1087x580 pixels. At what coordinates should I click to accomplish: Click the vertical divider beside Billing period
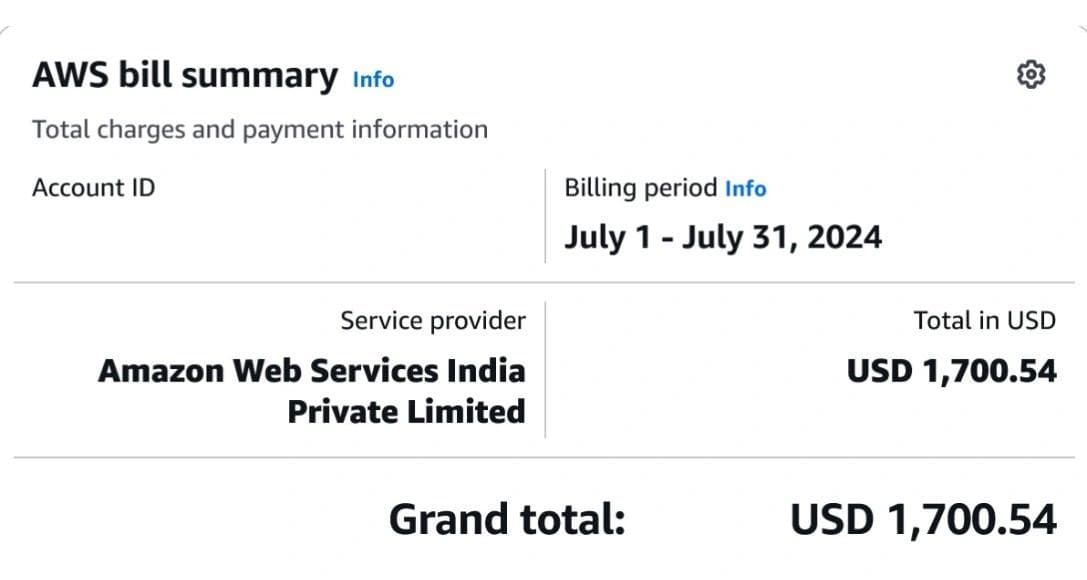click(545, 215)
